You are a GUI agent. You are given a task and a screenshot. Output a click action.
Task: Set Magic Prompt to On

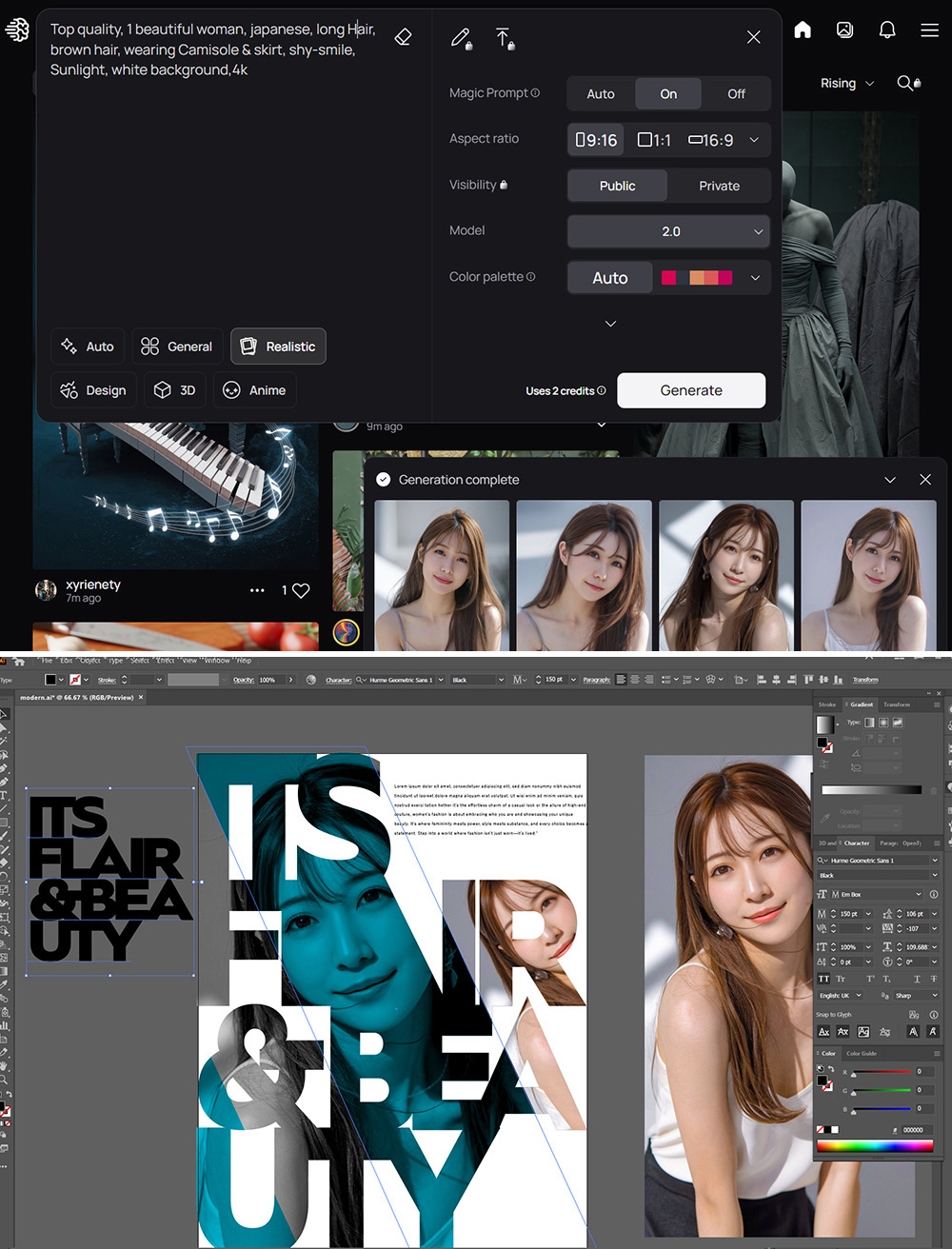[x=668, y=94]
